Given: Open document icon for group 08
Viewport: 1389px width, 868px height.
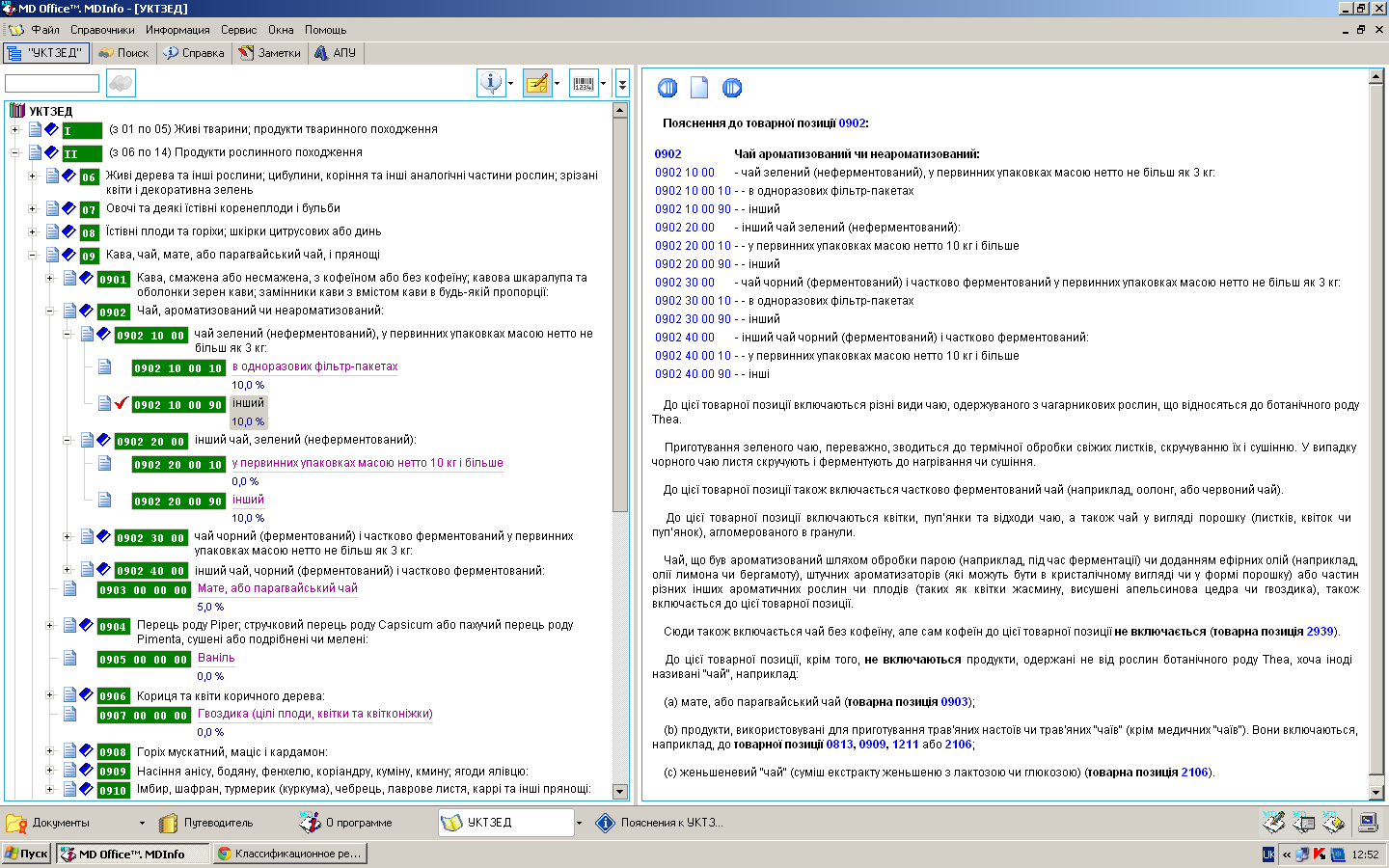Looking at the screenshot, I should tap(53, 231).
